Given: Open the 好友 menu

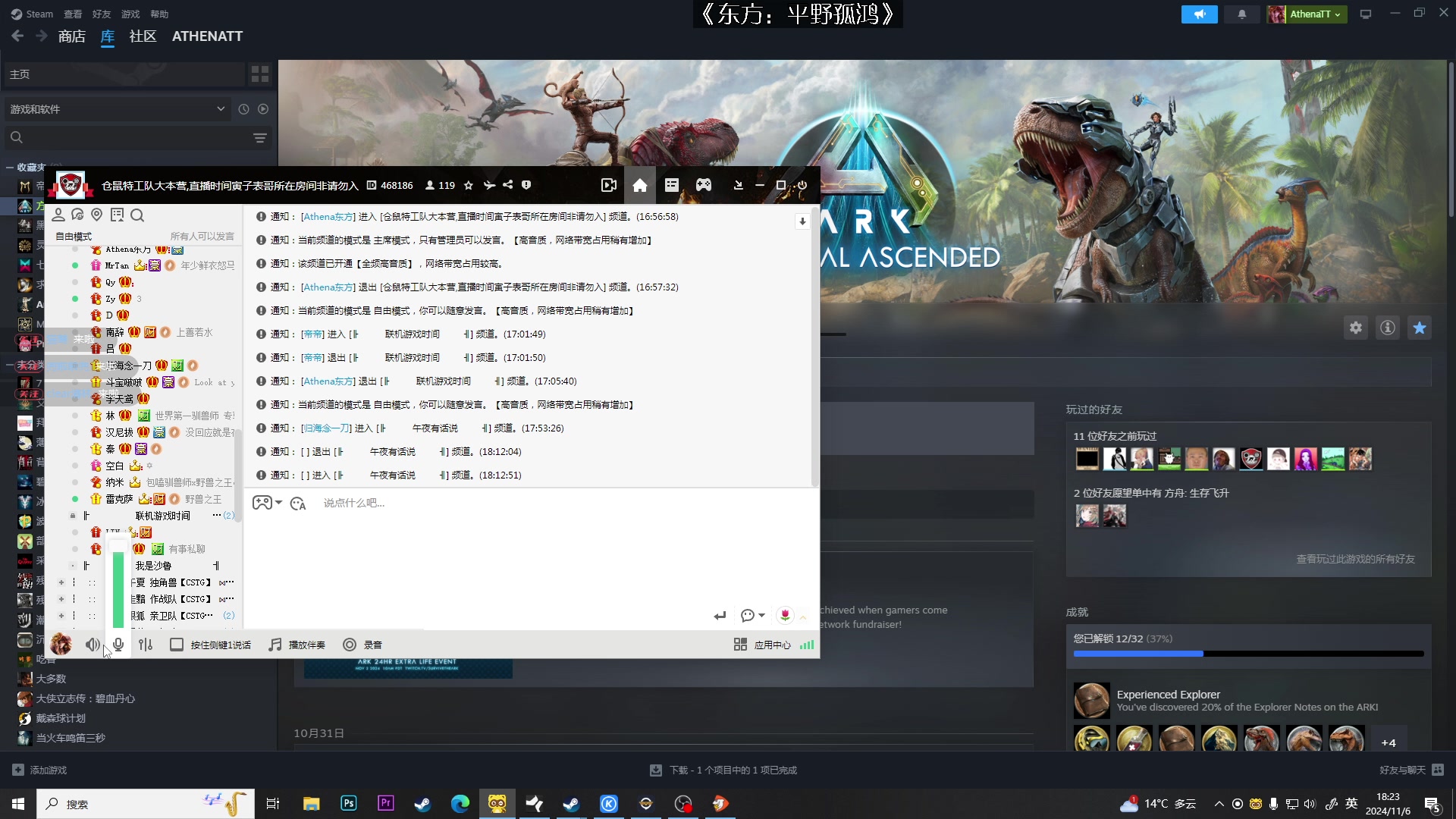Looking at the screenshot, I should (x=102, y=14).
